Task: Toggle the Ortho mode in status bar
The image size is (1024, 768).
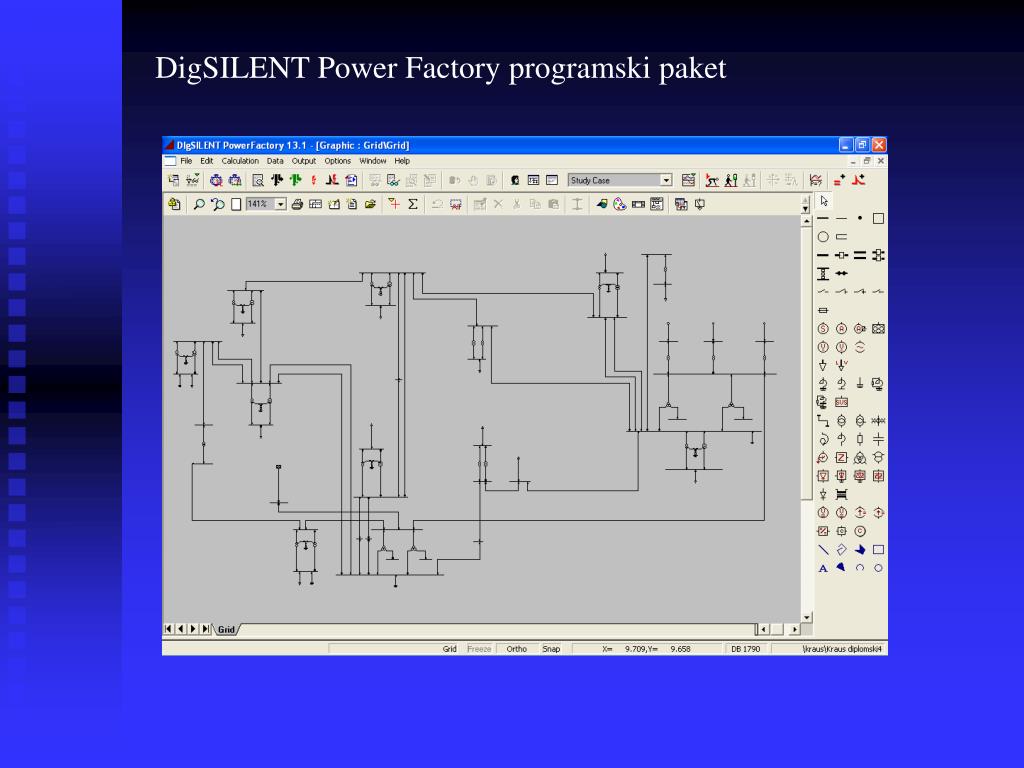Action: [x=517, y=648]
